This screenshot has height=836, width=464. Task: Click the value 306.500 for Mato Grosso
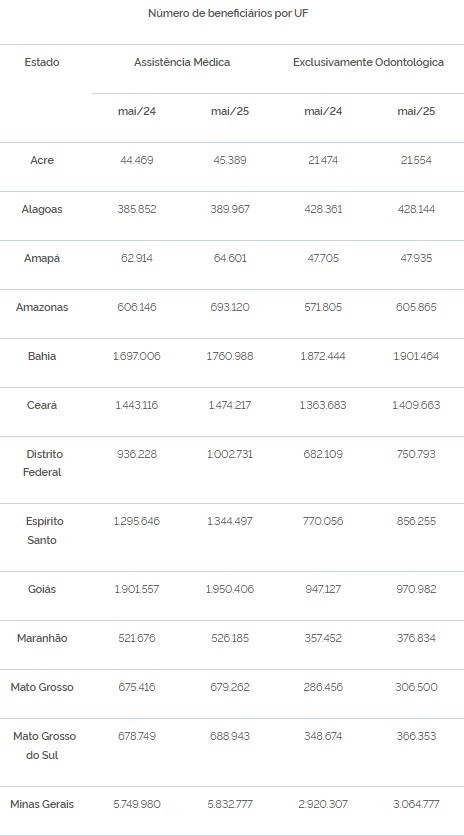click(416, 687)
